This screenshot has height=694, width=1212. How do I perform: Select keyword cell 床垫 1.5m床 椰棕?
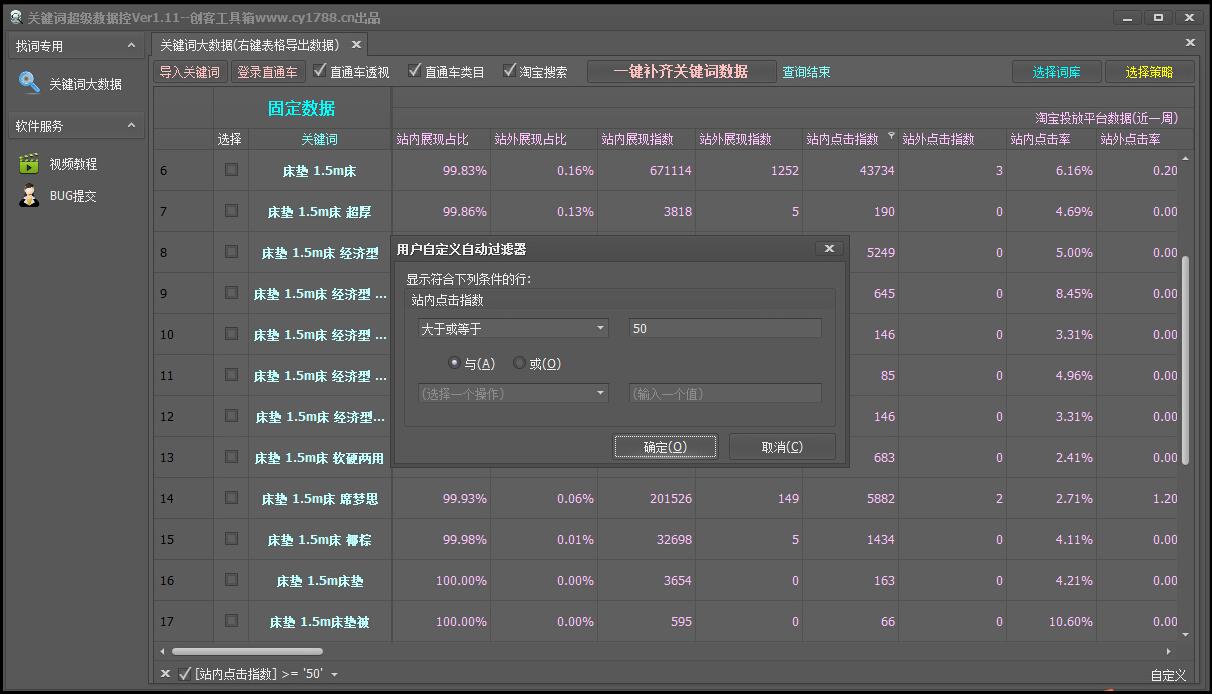pyautogui.click(x=319, y=540)
